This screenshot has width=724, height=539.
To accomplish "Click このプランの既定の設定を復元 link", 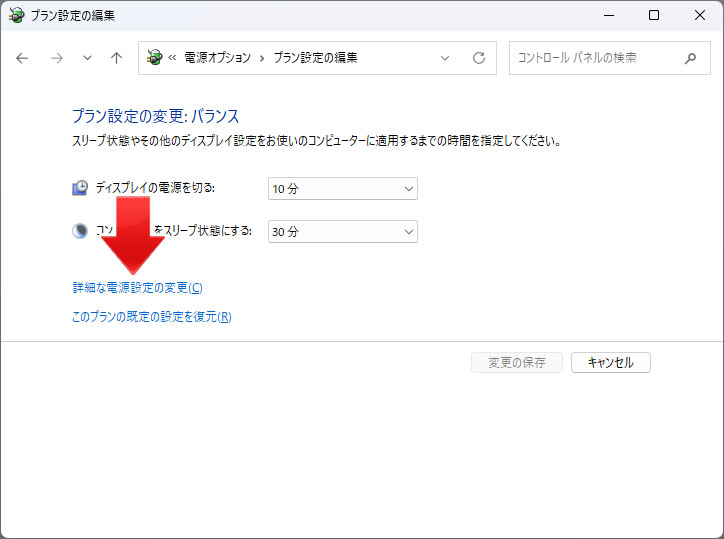I will [x=151, y=317].
